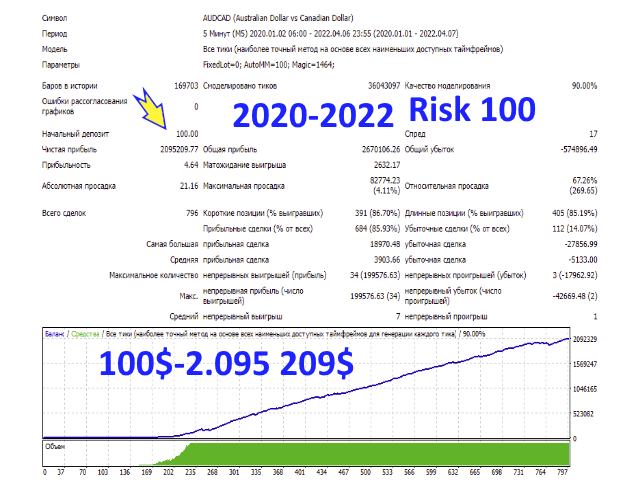Image resolution: width=640 pixels, height=480 pixels.
Task: Select the largest profit trade value 18970.48
Action: (385, 244)
